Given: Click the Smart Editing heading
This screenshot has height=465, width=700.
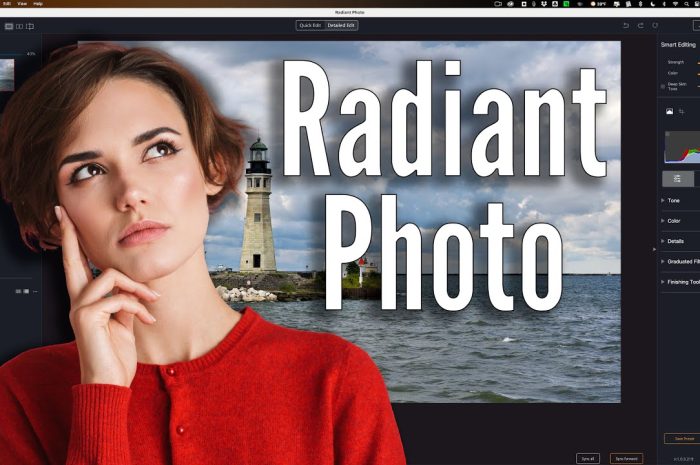Looking at the screenshot, I should coord(678,45).
